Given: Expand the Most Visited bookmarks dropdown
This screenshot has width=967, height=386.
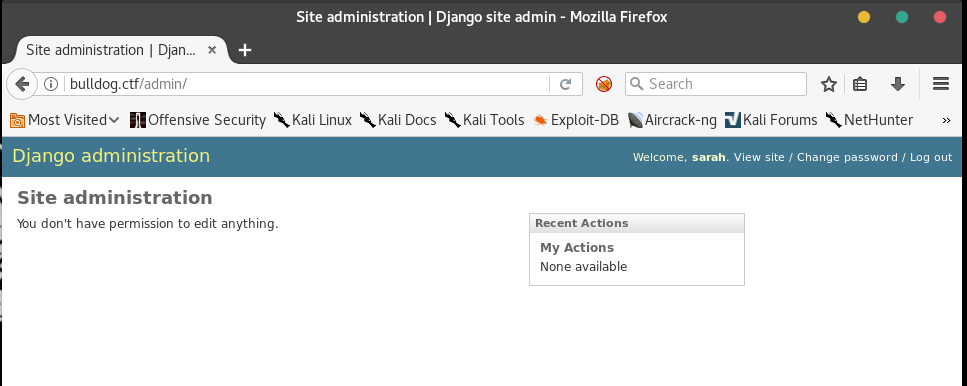Looking at the screenshot, I should tap(65, 120).
